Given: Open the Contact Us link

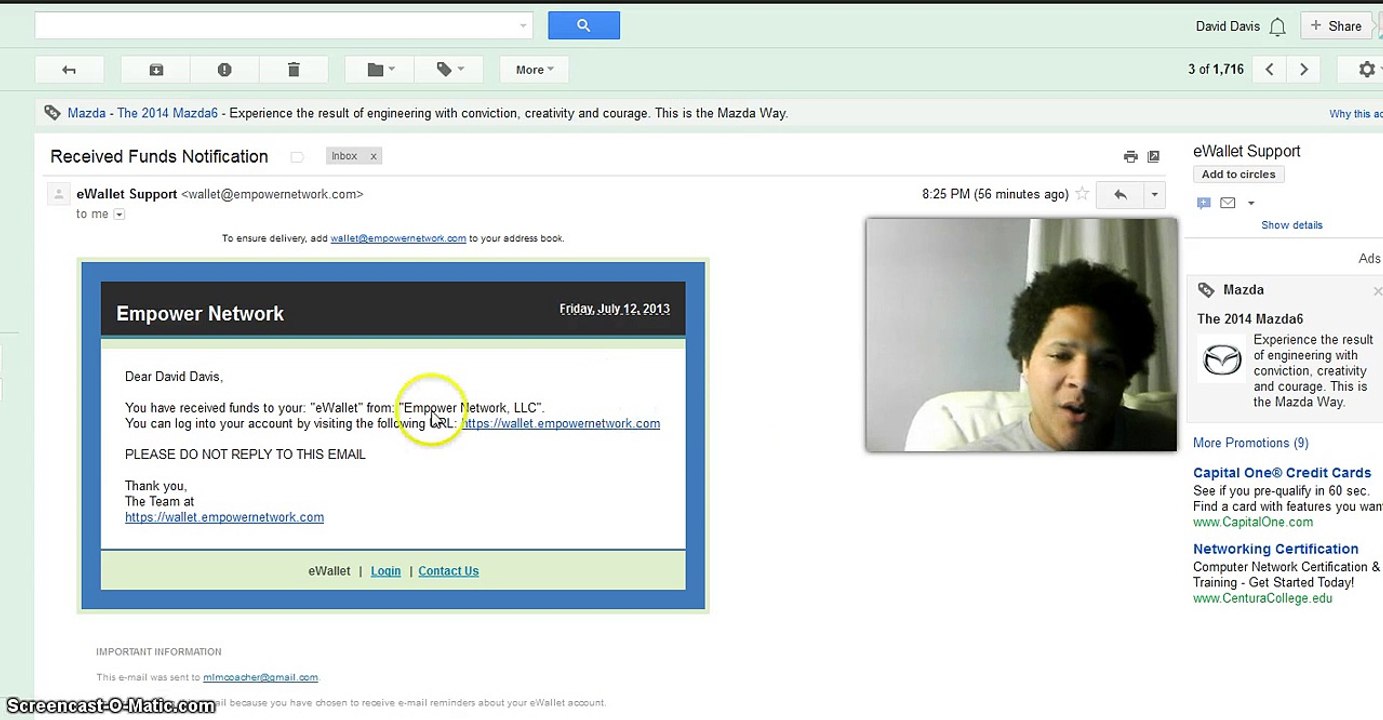Looking at the screenshot, I should pos(448,571).
